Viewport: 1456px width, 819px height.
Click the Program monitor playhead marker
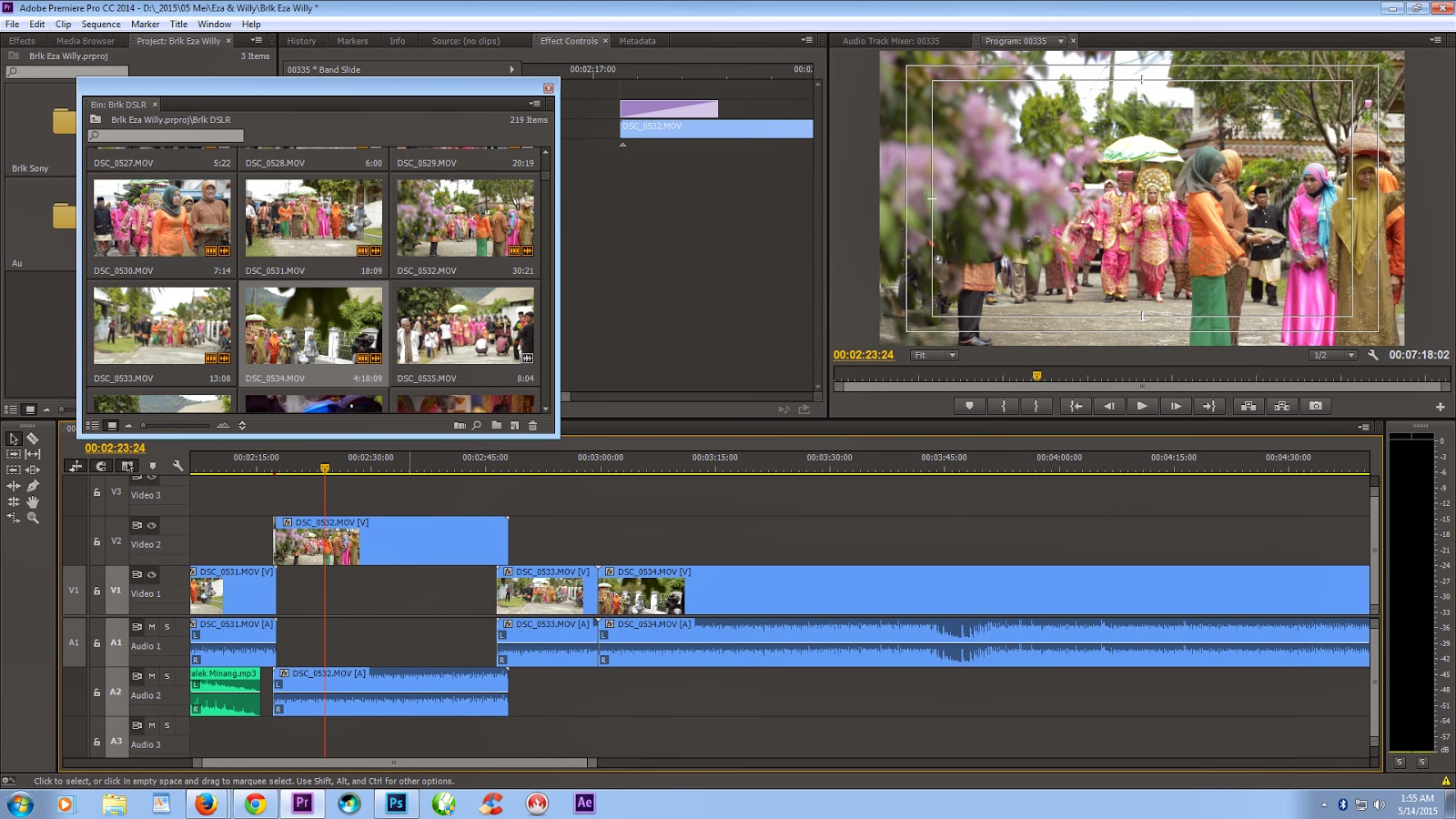1036,376
